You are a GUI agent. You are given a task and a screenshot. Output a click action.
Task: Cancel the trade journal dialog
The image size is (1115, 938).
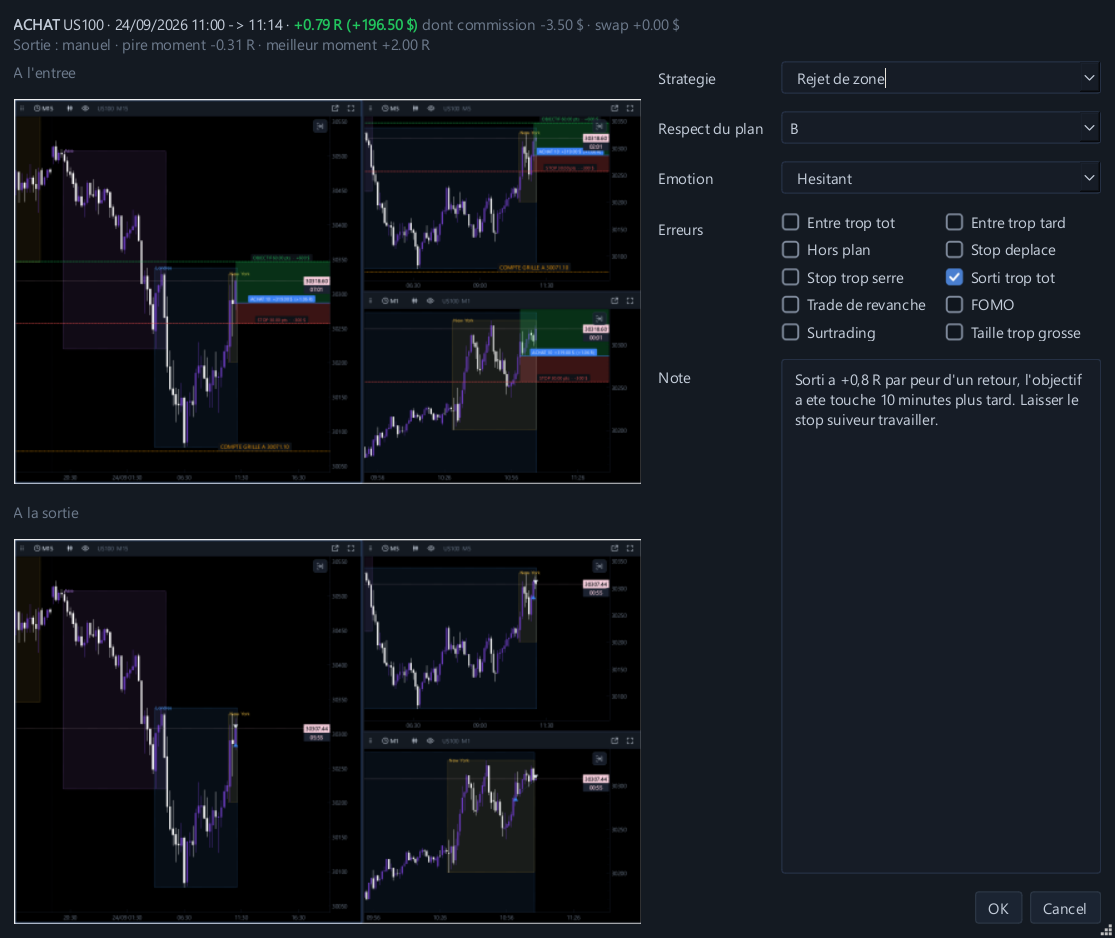(1064, 908)
